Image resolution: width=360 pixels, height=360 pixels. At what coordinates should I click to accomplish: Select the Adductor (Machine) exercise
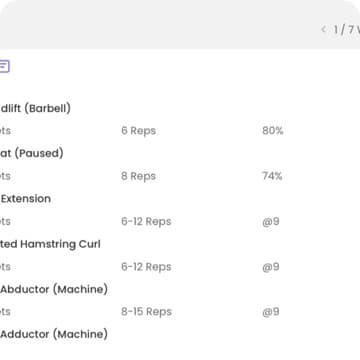pyautogui.click(x=54, y=334)
